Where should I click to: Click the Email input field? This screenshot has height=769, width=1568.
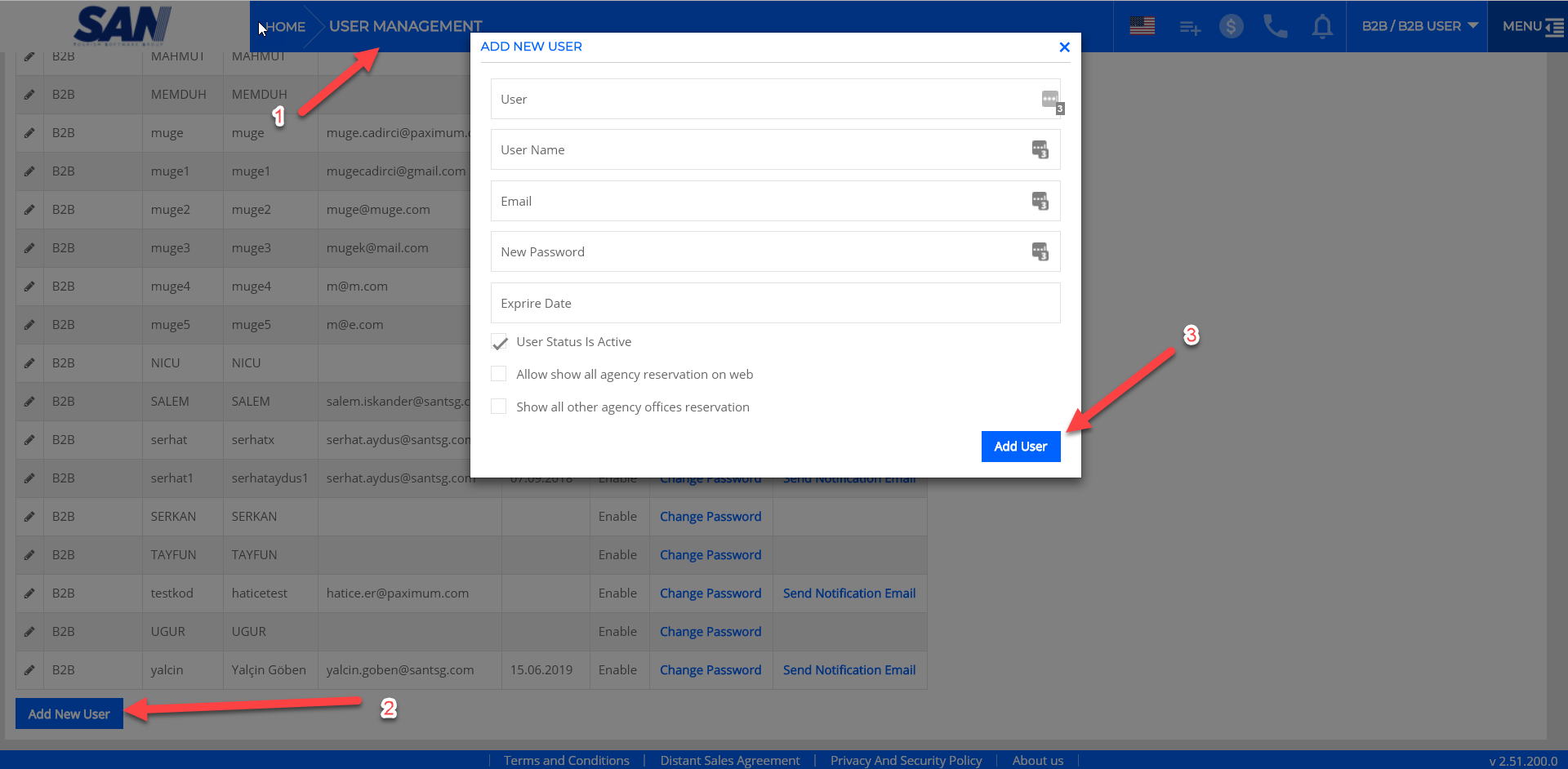coord(759,201)
